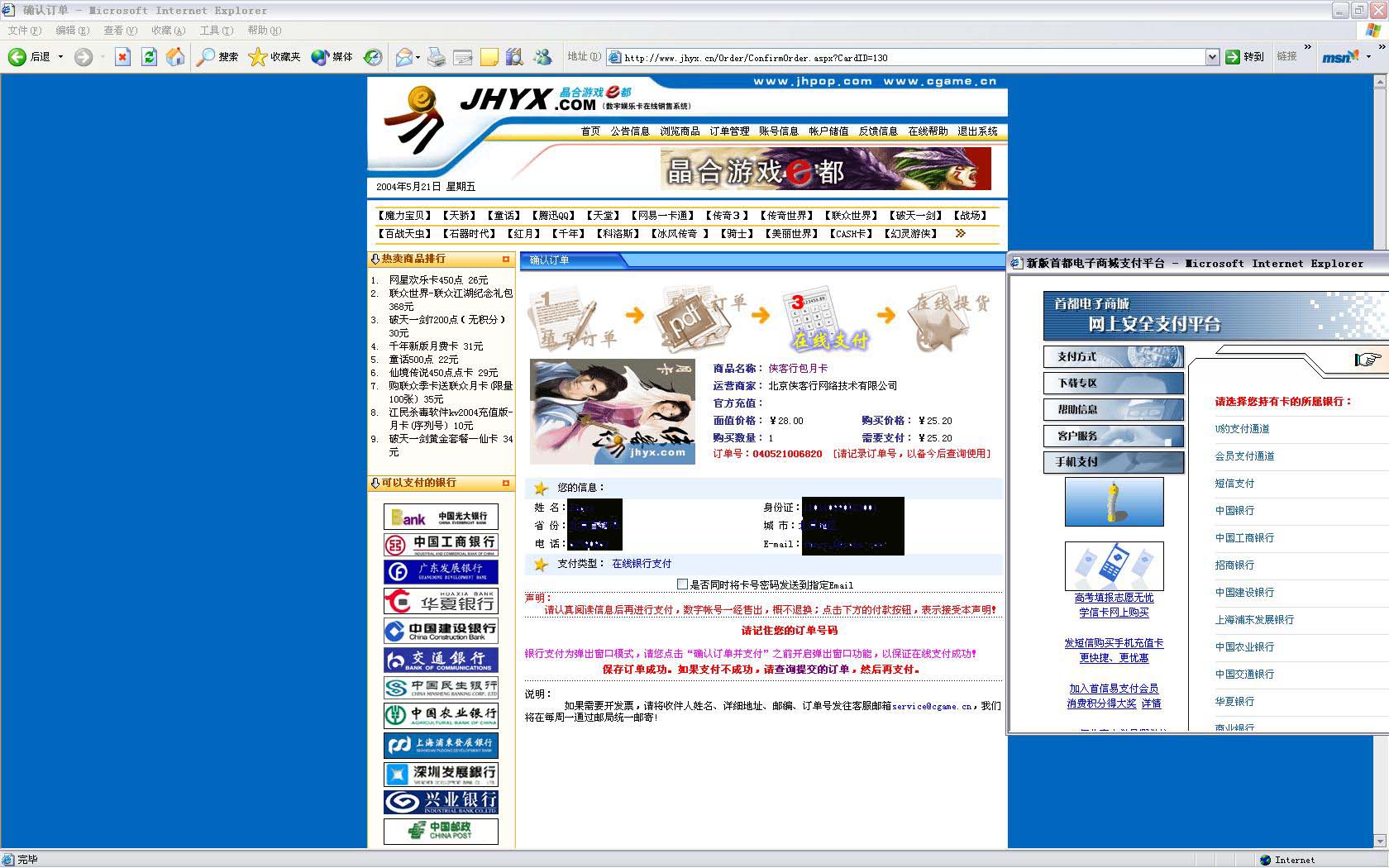Screen dimensions: 1389x868
Task: Click the 中国光大银行 bank logo
Action: [x=441, y=517]
